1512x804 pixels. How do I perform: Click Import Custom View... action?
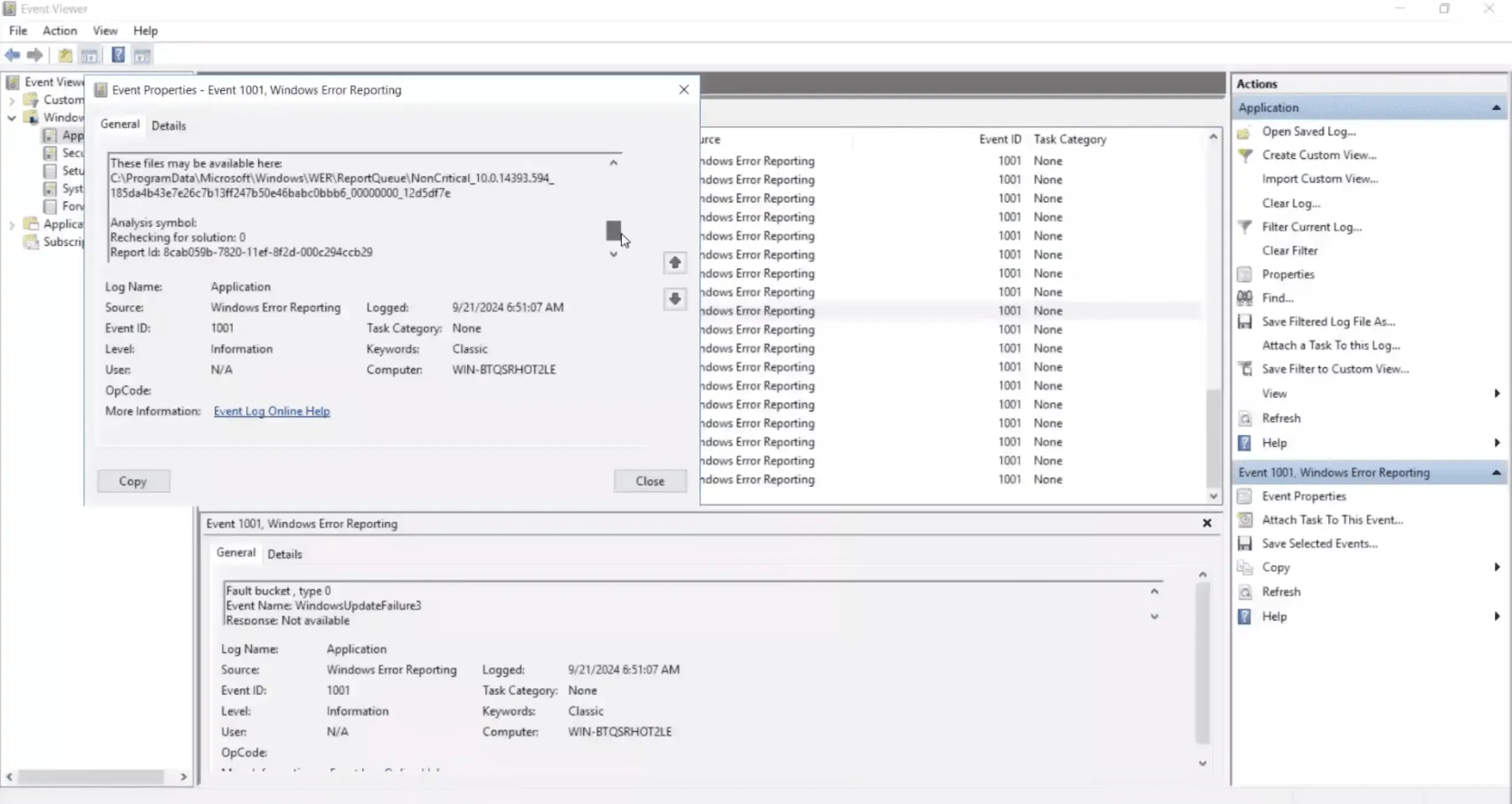(1320, 179)
